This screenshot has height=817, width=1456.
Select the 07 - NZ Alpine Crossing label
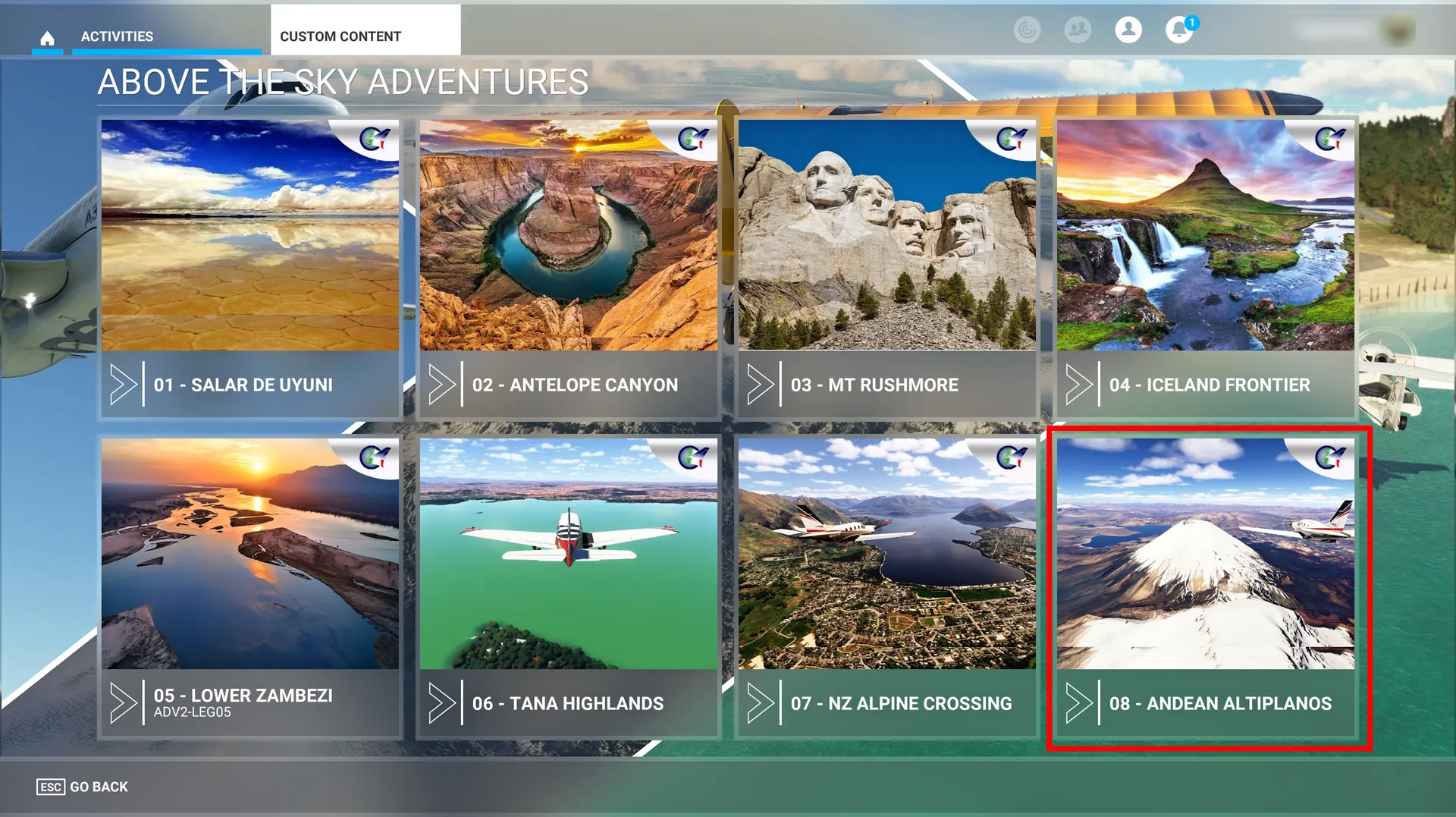901,703
